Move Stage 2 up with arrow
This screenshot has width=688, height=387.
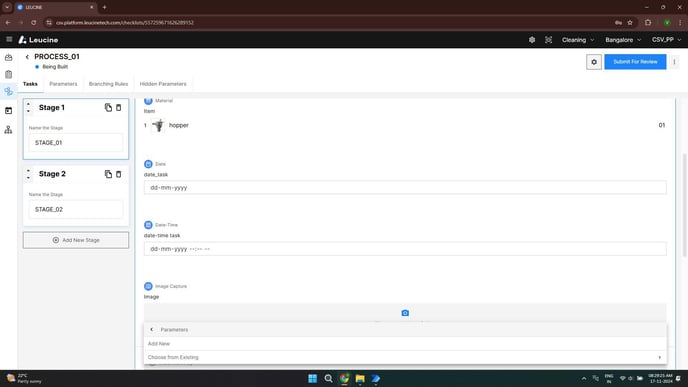29,170
